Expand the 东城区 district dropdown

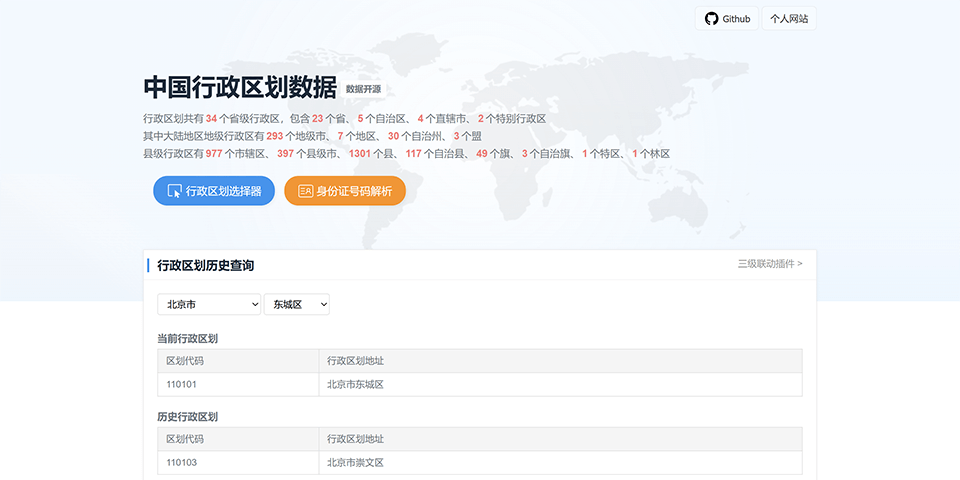pos(296,304)
